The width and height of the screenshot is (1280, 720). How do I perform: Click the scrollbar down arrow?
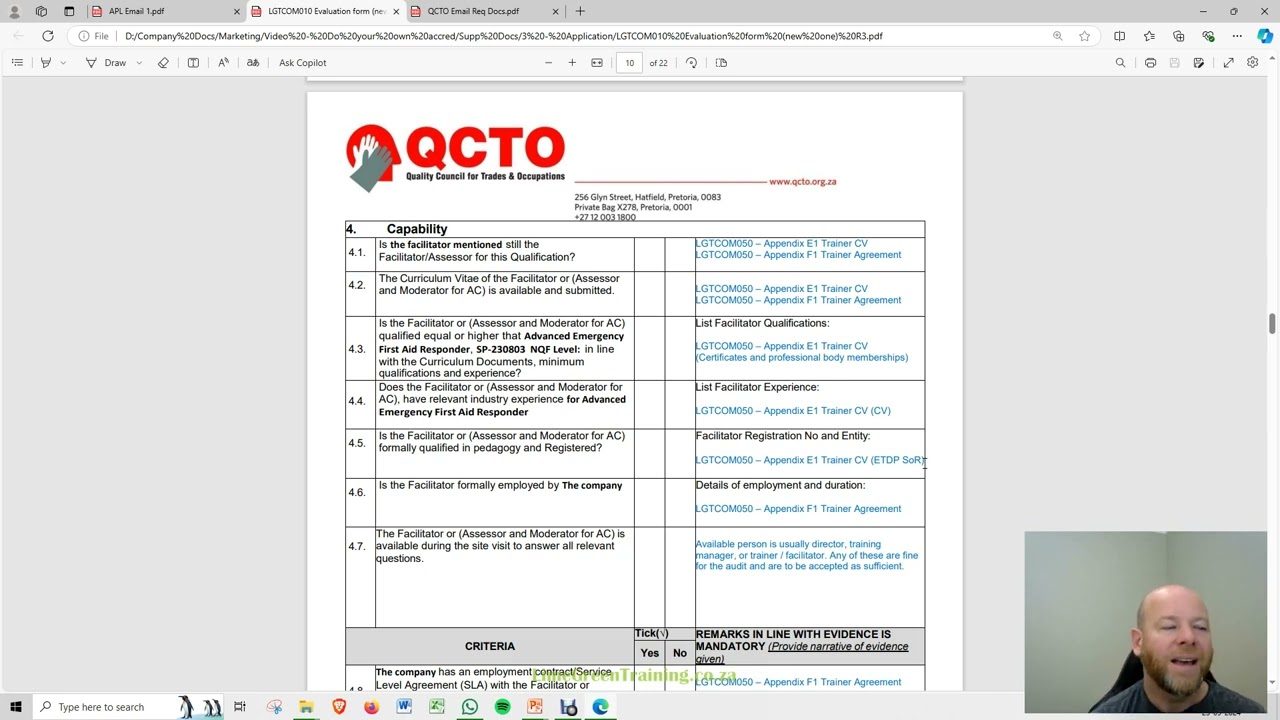point(1272,683)
